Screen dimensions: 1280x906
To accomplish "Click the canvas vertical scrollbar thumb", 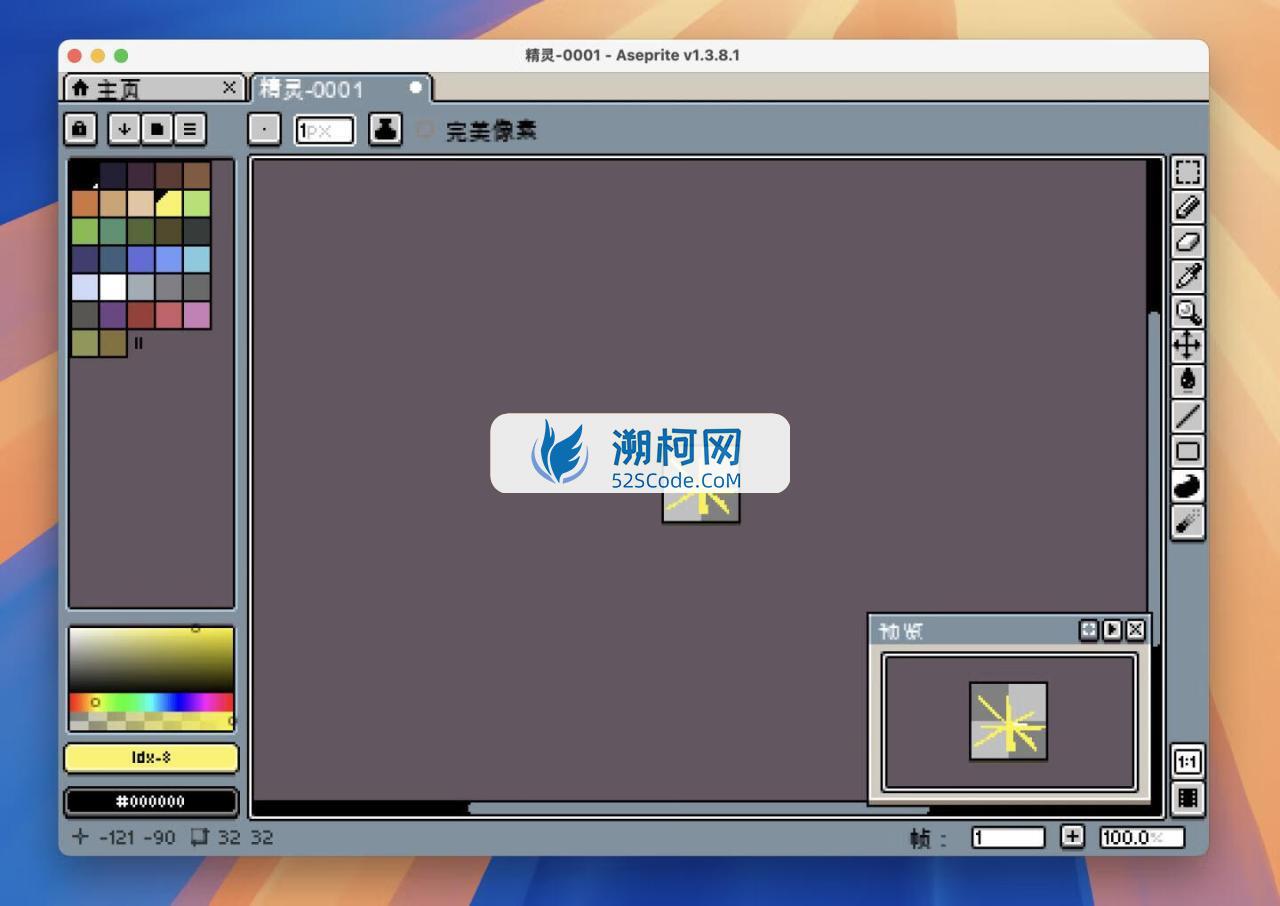I will tap(1154, 478).
